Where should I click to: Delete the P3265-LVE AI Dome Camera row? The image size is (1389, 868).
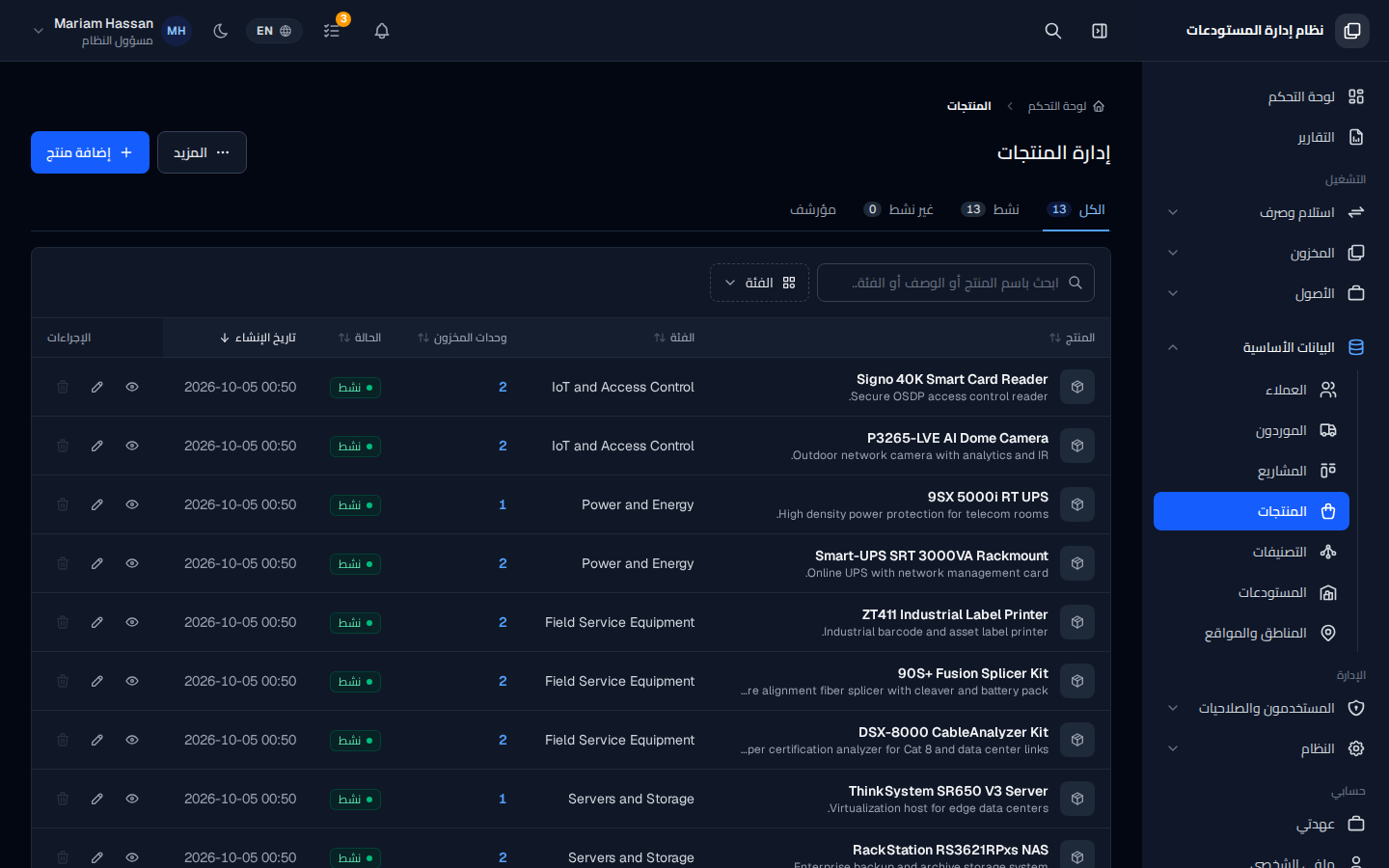[63, 446]
